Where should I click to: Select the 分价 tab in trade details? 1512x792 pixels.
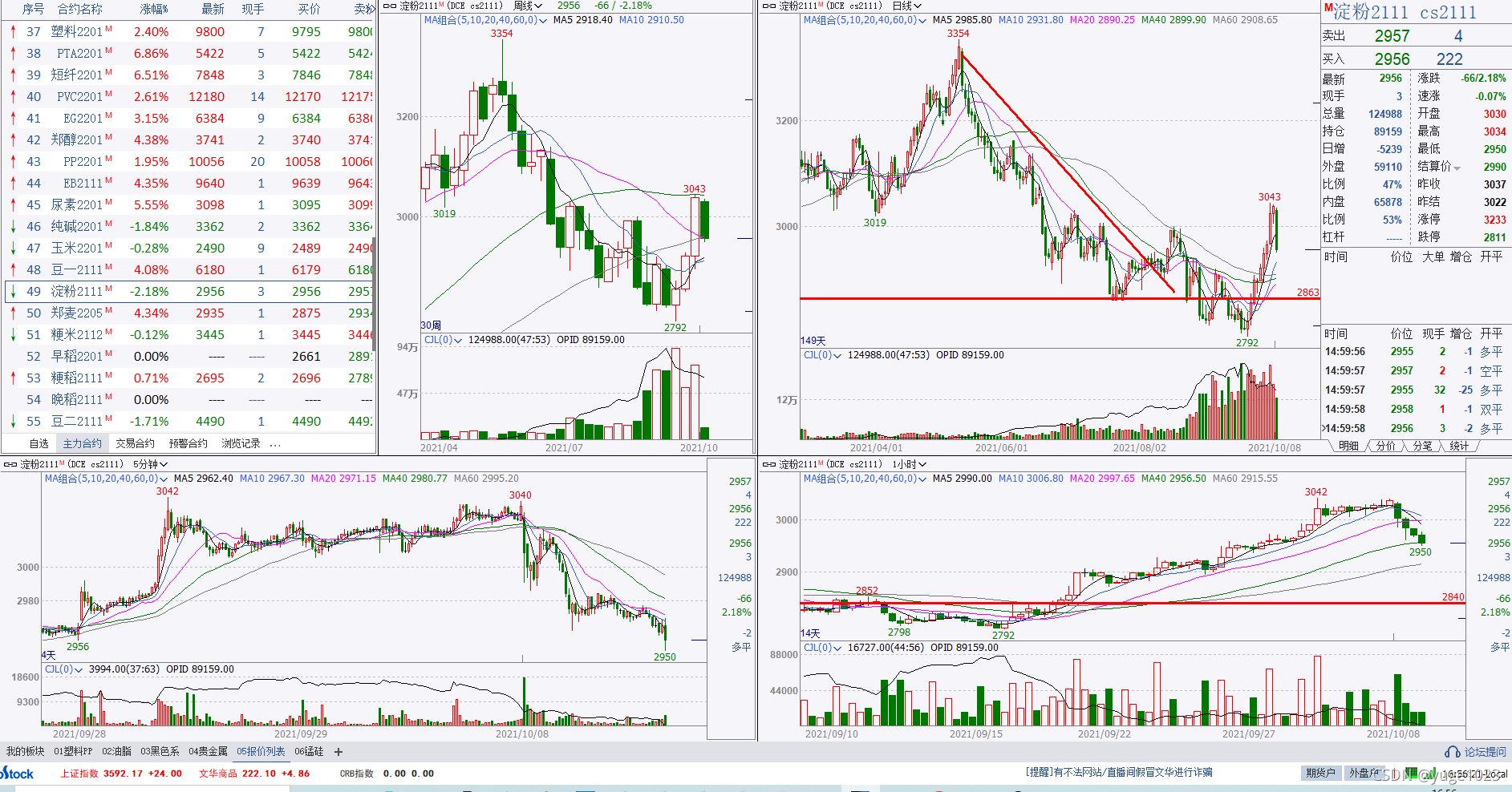(1385, 447)
